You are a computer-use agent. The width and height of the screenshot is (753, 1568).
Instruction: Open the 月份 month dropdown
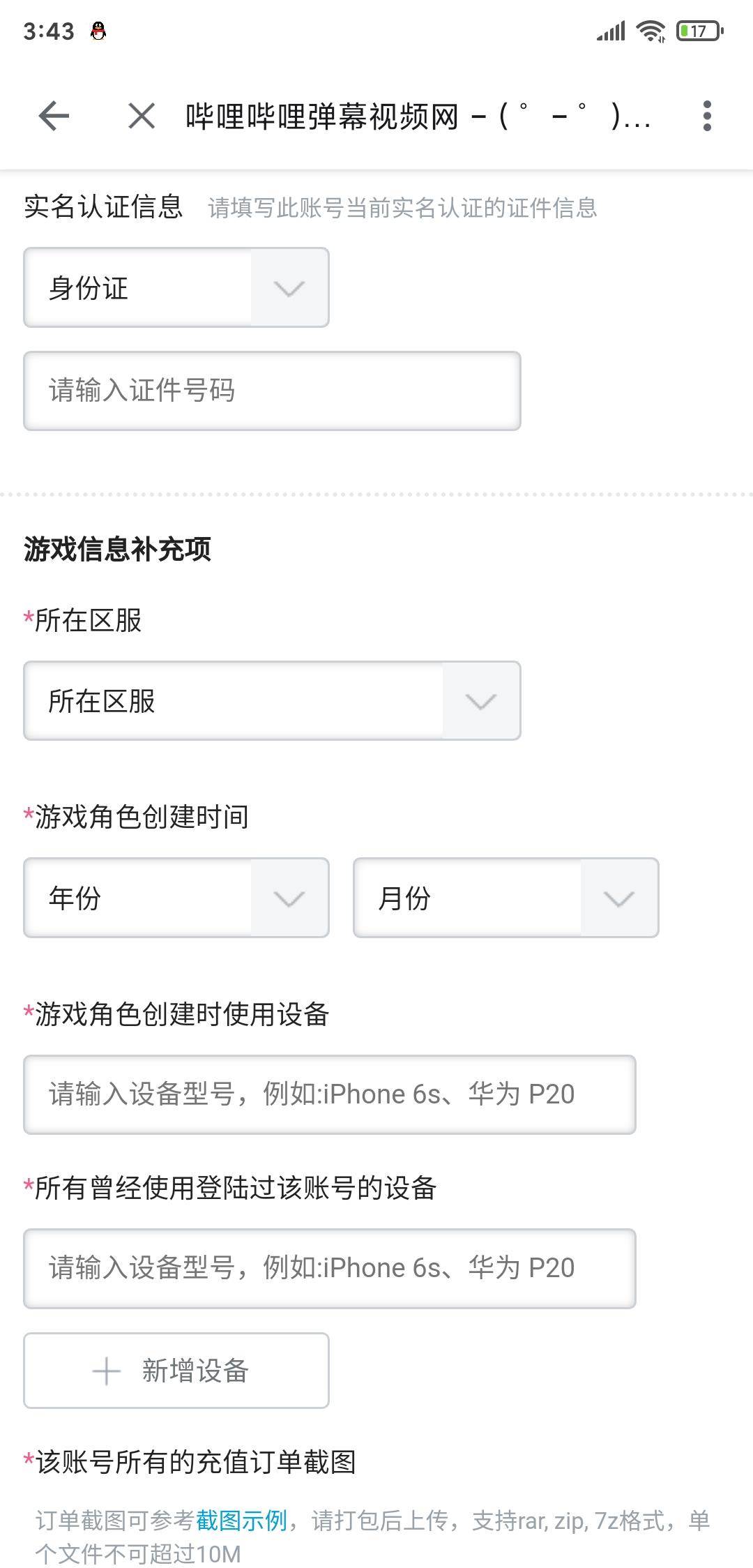[x=506, y=898]
